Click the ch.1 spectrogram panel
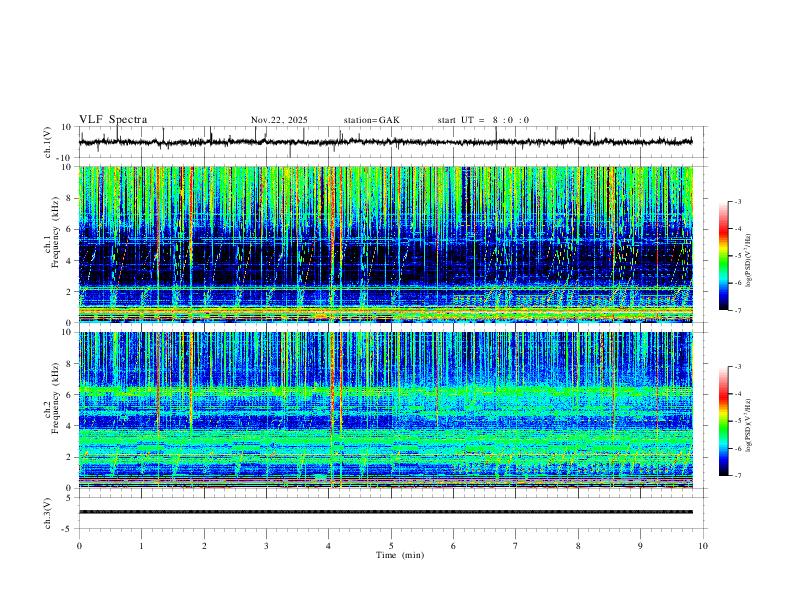Screen dimensions: 792x612 [x=385, y=244]
